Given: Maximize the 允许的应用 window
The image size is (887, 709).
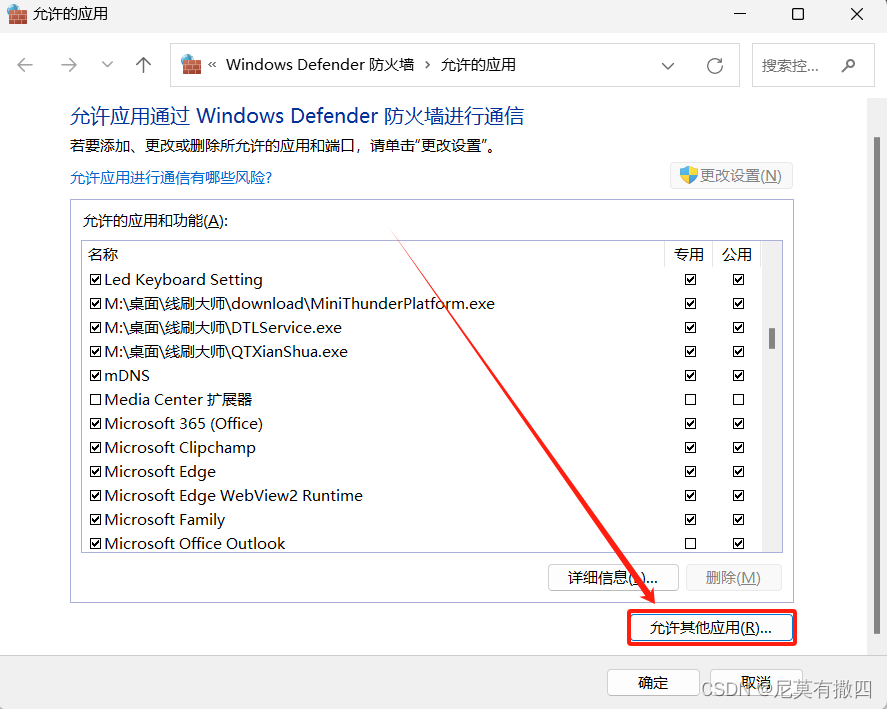Looking at the screenshot, I should [798, 14].
